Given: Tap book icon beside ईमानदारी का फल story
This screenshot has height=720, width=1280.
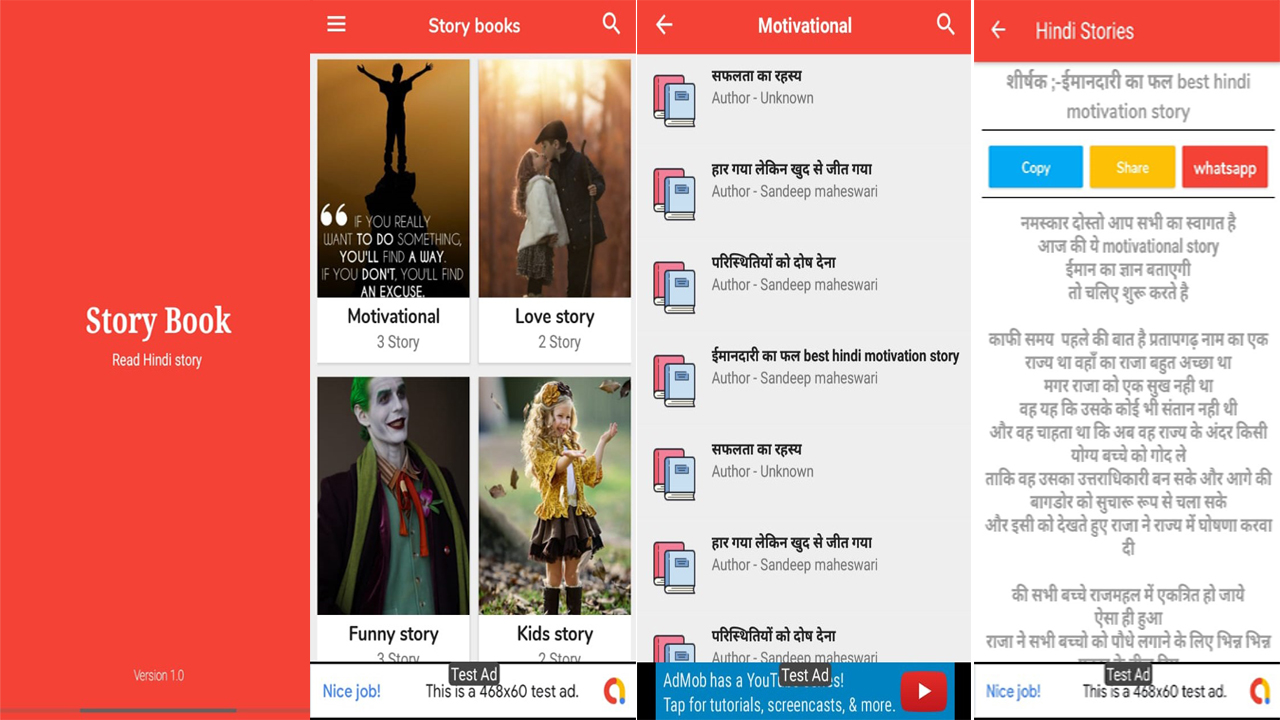Looking at the screenshot, I should (x=674, y=380).
